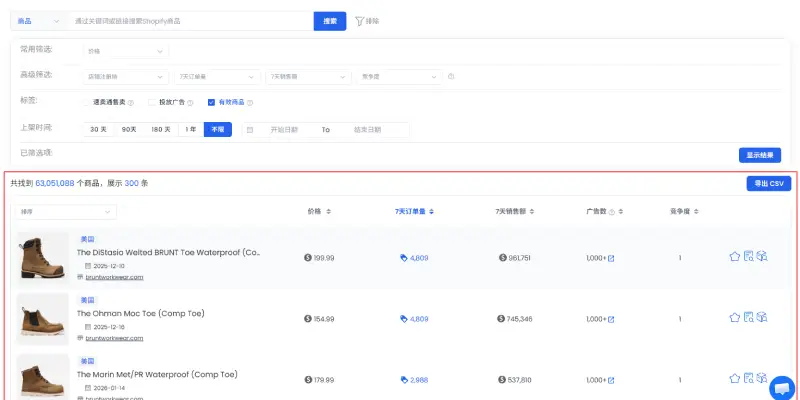
Task: Open the 竞争度 filter dropdown
Action: 399,77
